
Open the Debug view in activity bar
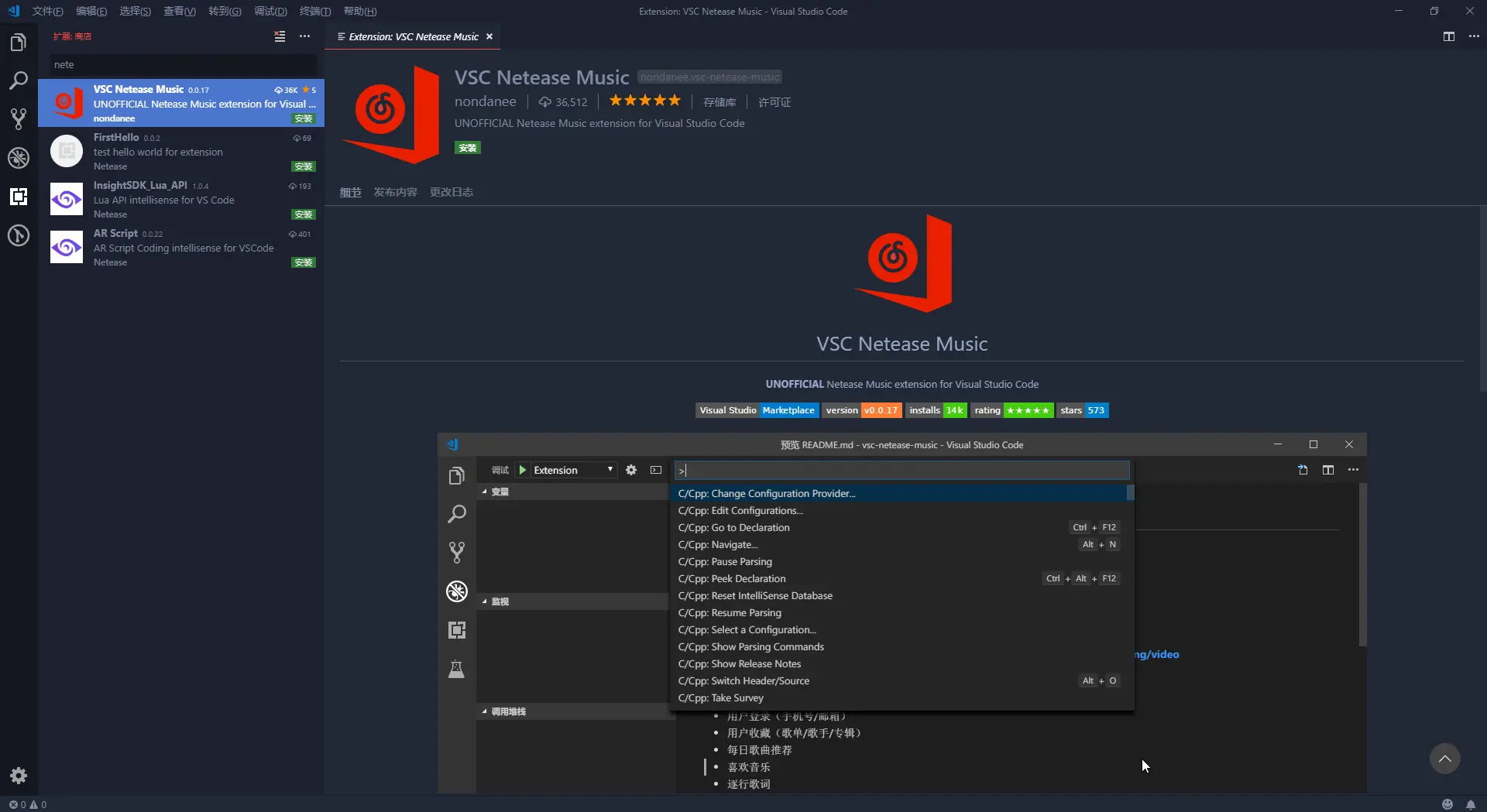[x=19, y=158]
